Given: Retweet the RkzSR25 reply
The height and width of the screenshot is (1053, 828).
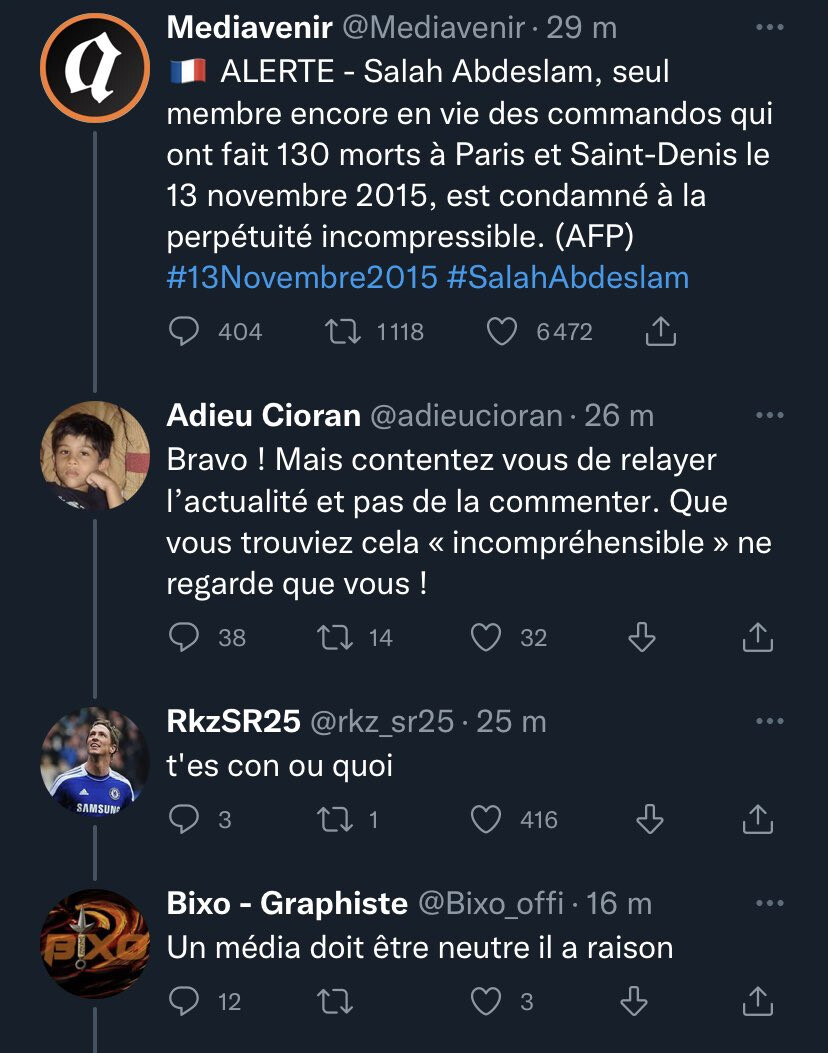Looking at the screenshot, I should (337, 820).
